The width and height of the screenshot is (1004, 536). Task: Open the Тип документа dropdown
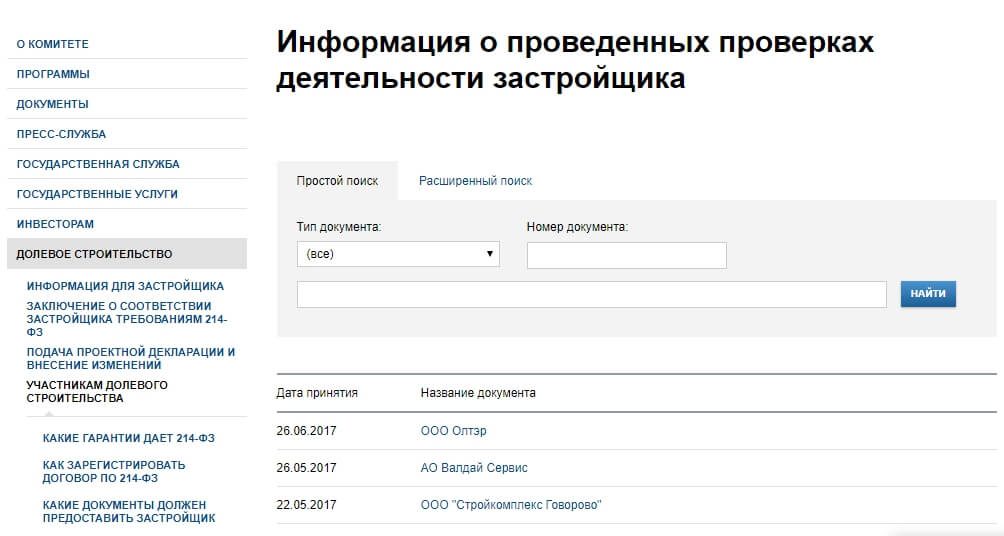pos(398,254)
